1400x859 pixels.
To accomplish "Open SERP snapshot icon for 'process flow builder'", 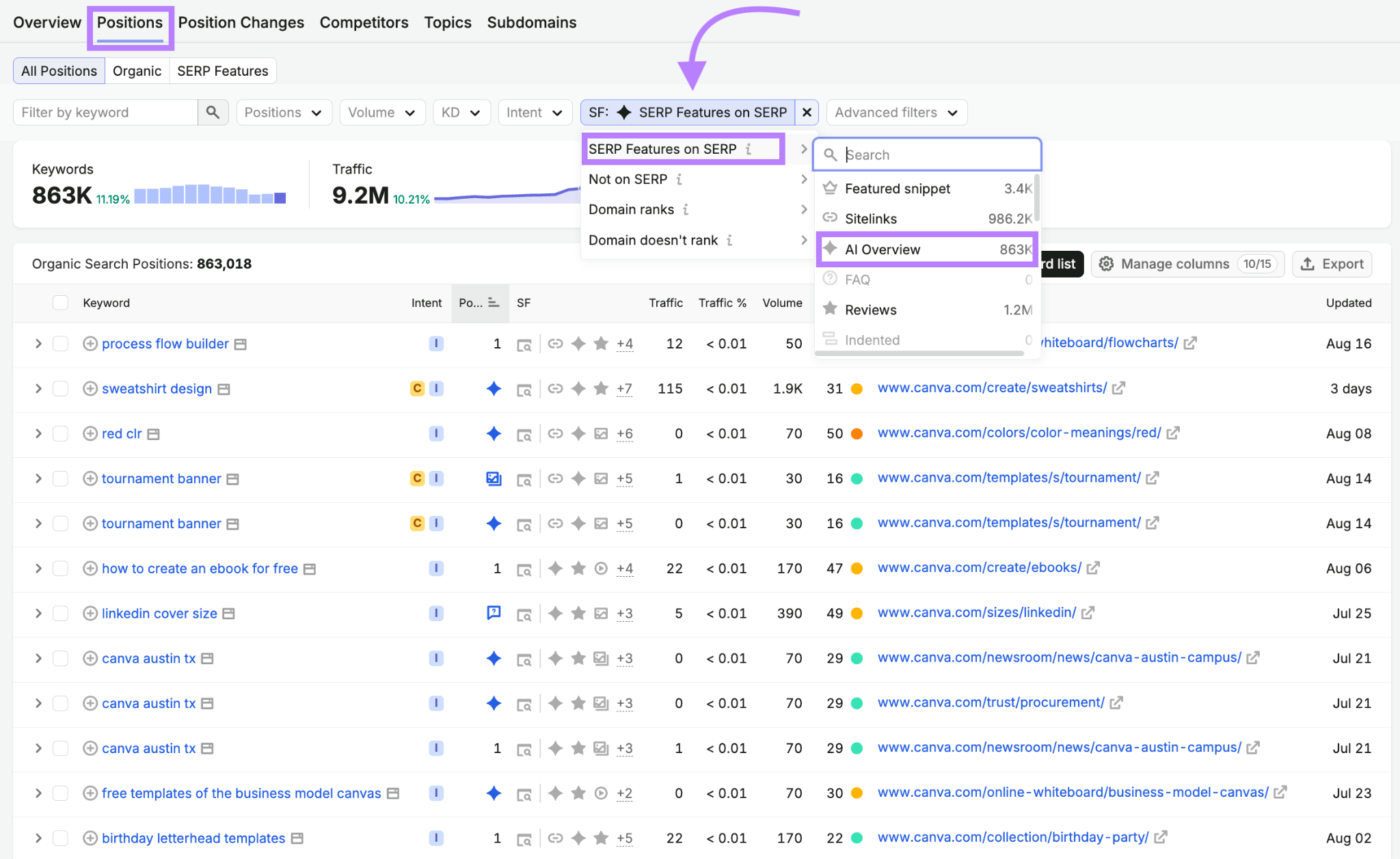I will pos(524,344).
